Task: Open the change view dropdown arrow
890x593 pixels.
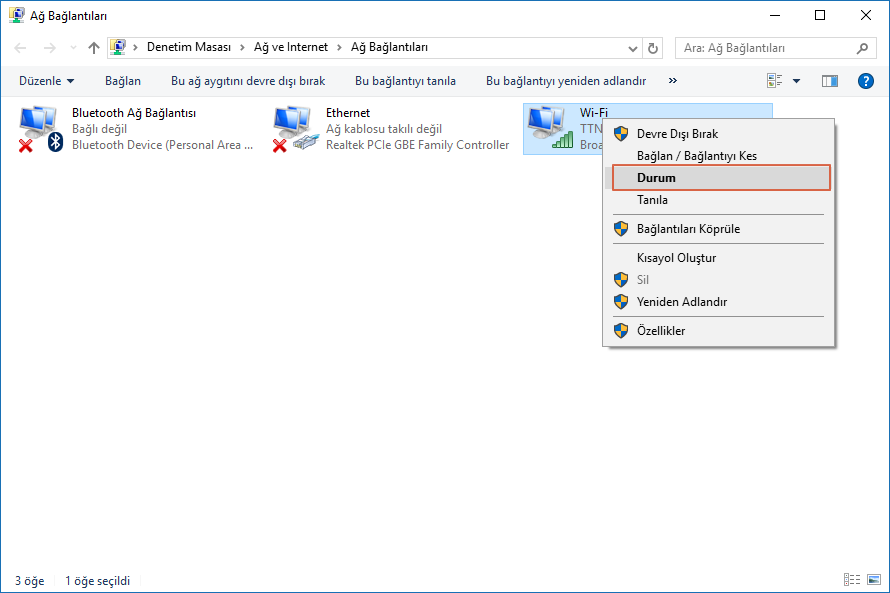Action: click(796, 81)
